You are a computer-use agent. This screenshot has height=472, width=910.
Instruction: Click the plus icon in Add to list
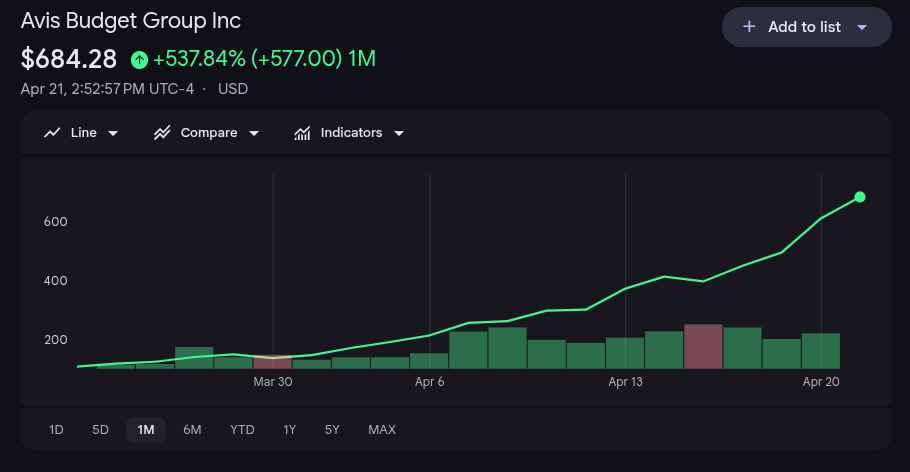[x=749, y=27]
